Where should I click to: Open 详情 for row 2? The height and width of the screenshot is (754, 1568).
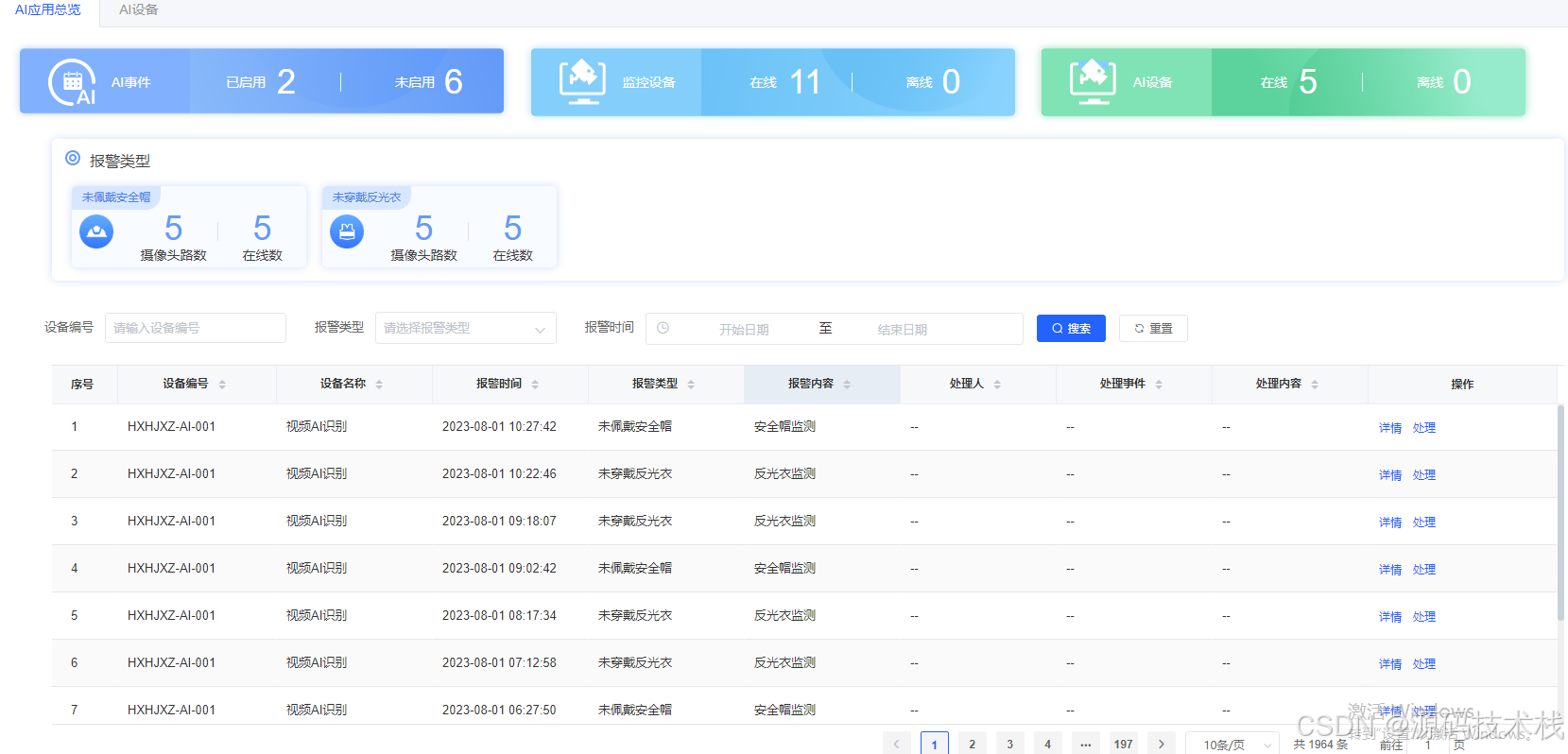(1390, 475)
